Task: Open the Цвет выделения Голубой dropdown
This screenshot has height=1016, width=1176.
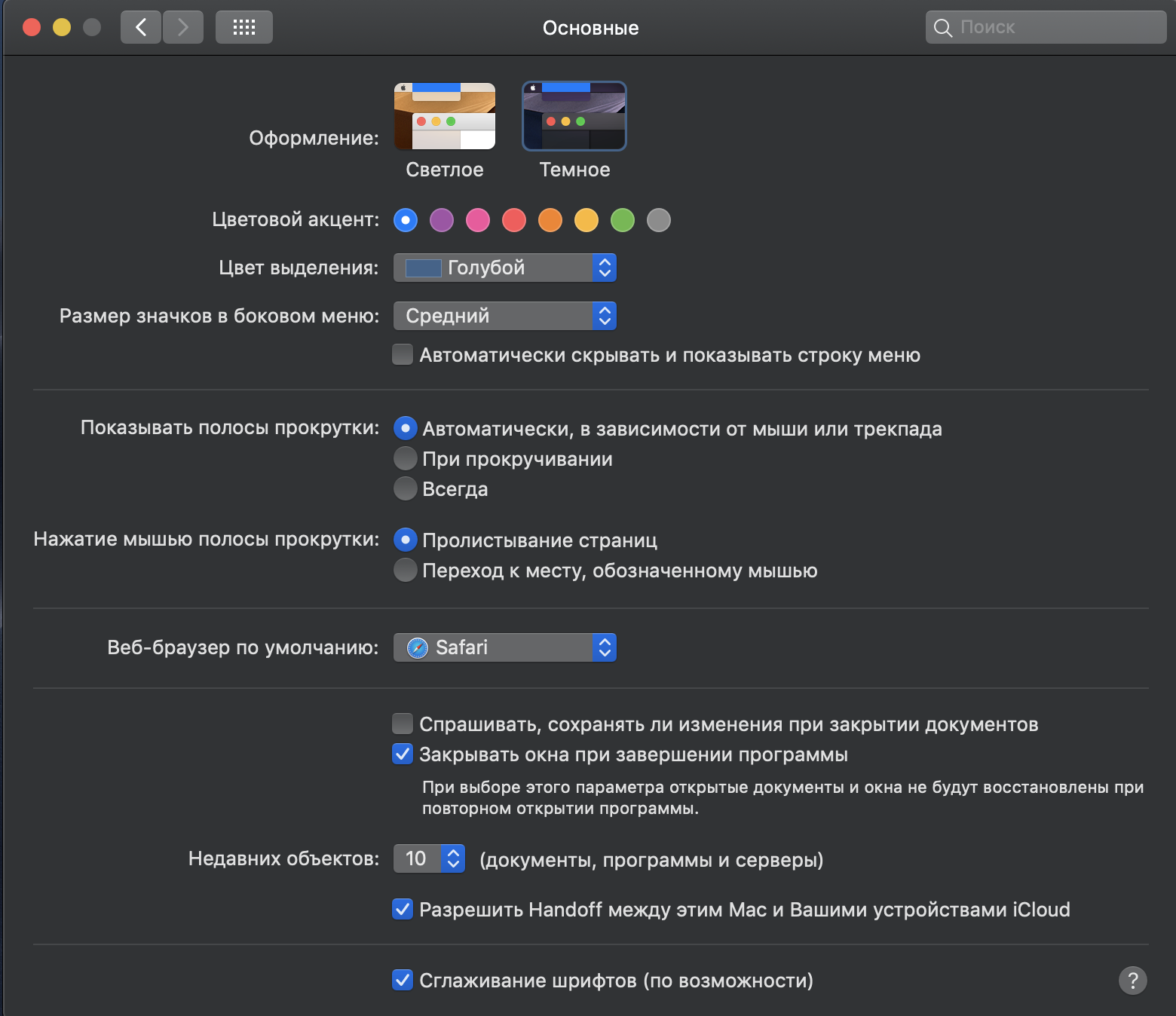Action: 505,268
